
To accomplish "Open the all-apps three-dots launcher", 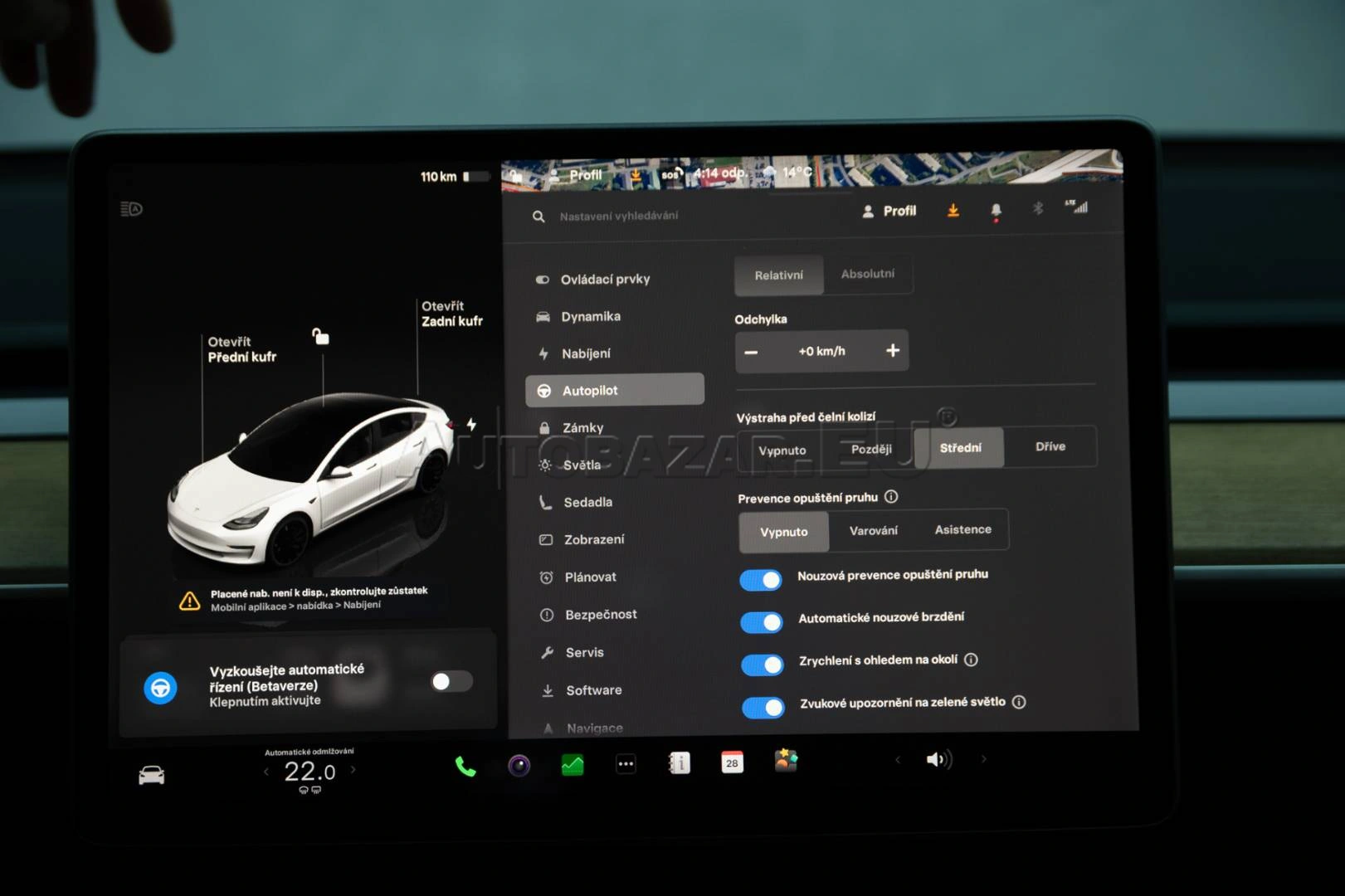I will tap(626, 763).
